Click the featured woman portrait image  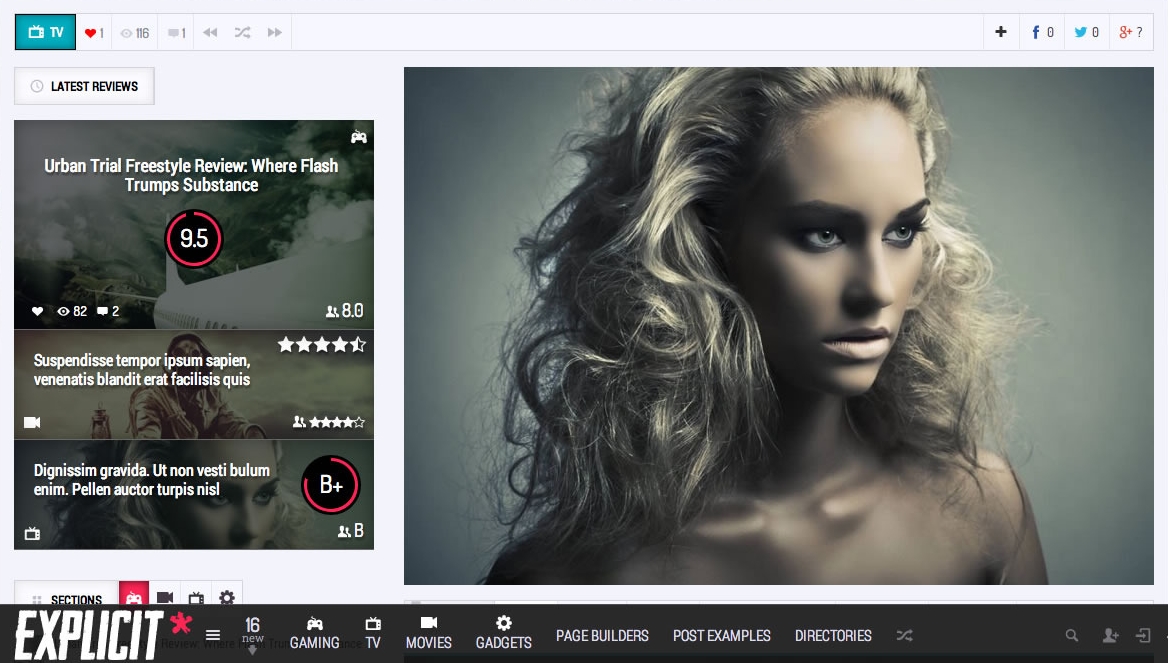(x=778, y=326)
